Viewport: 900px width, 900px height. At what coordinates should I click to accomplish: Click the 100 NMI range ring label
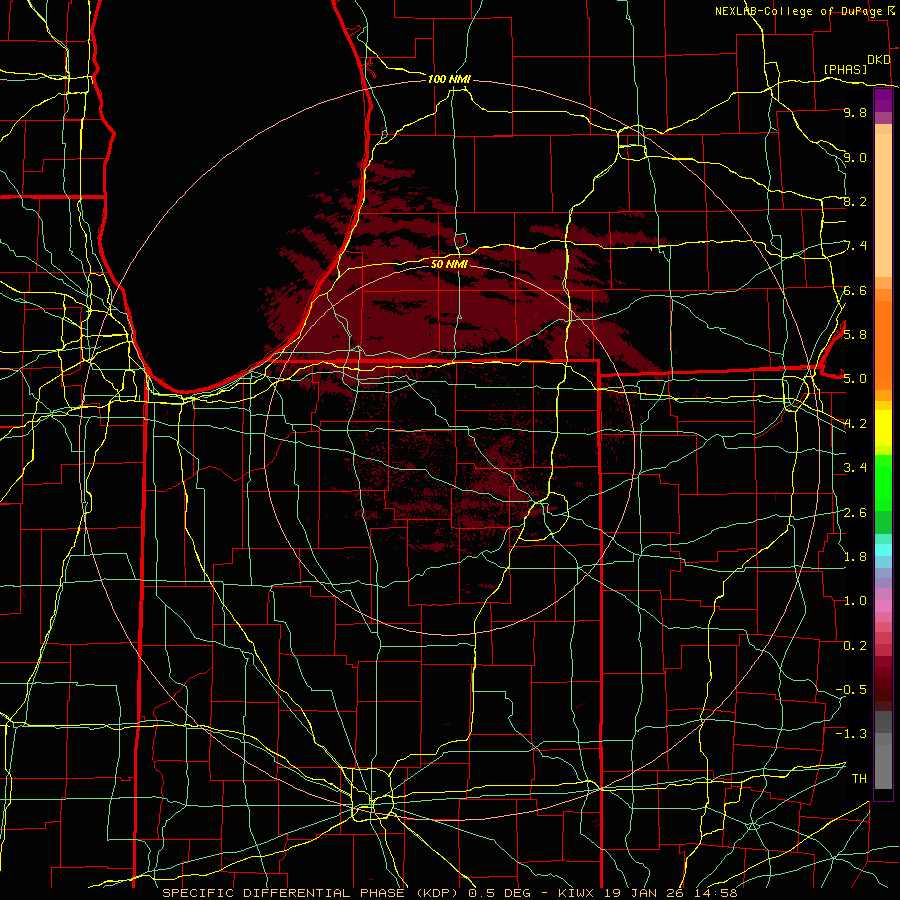(449, 79)
